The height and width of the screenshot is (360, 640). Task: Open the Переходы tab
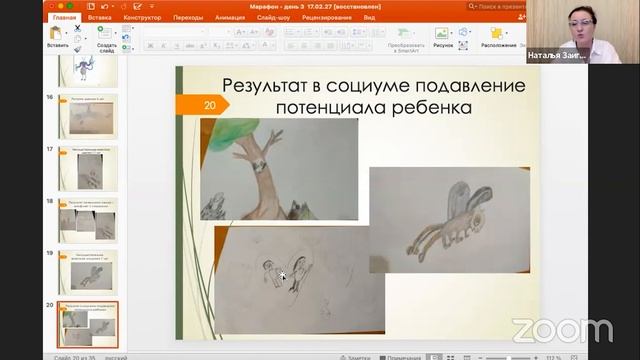pos(188,18)
